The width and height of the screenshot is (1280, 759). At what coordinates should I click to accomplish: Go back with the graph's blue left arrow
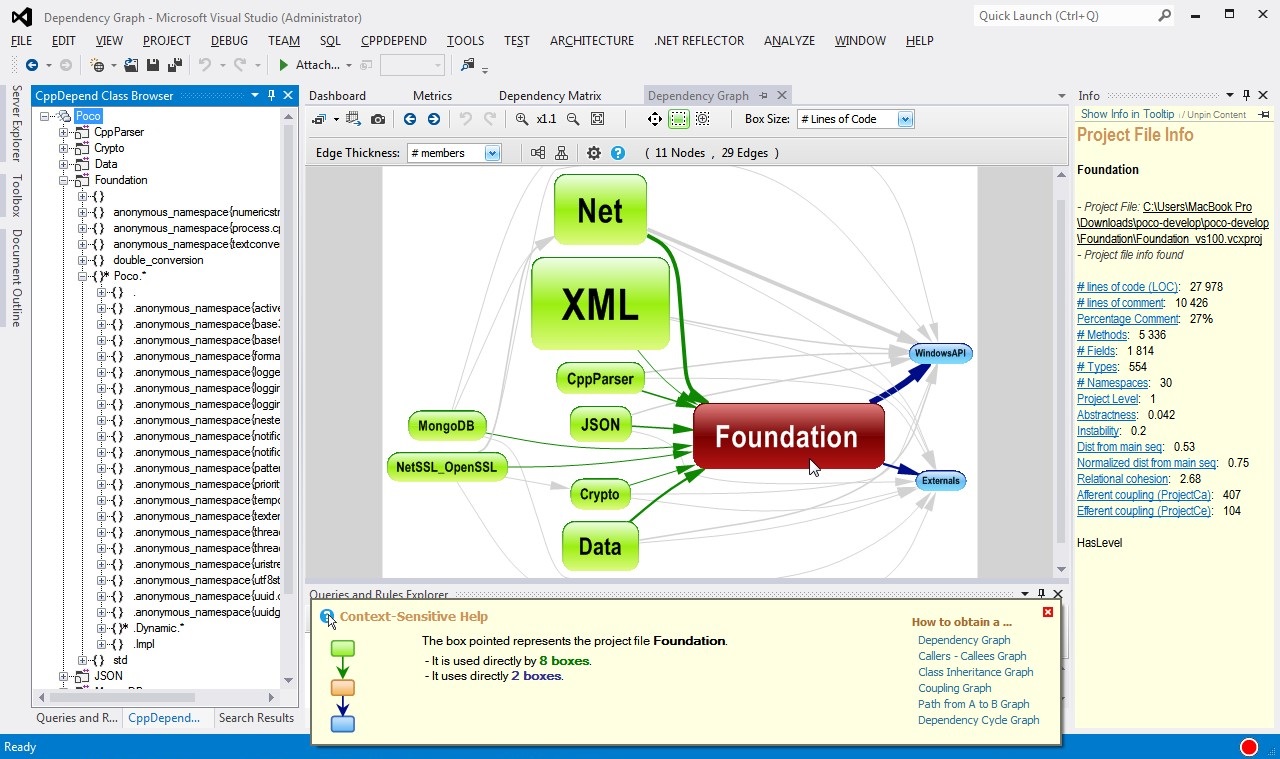(410, 119)
